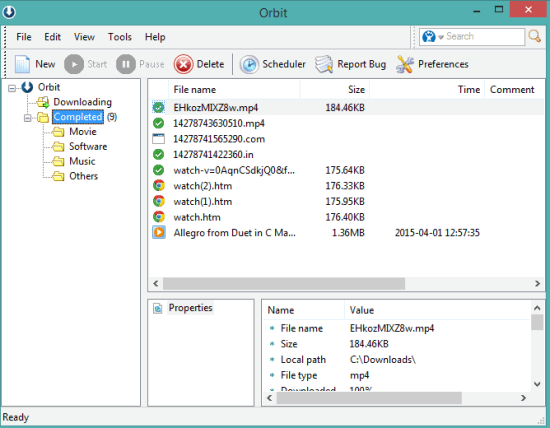The image size is (550, 428).
Task: Open the Edit menu
Action: tap(52, 37)
